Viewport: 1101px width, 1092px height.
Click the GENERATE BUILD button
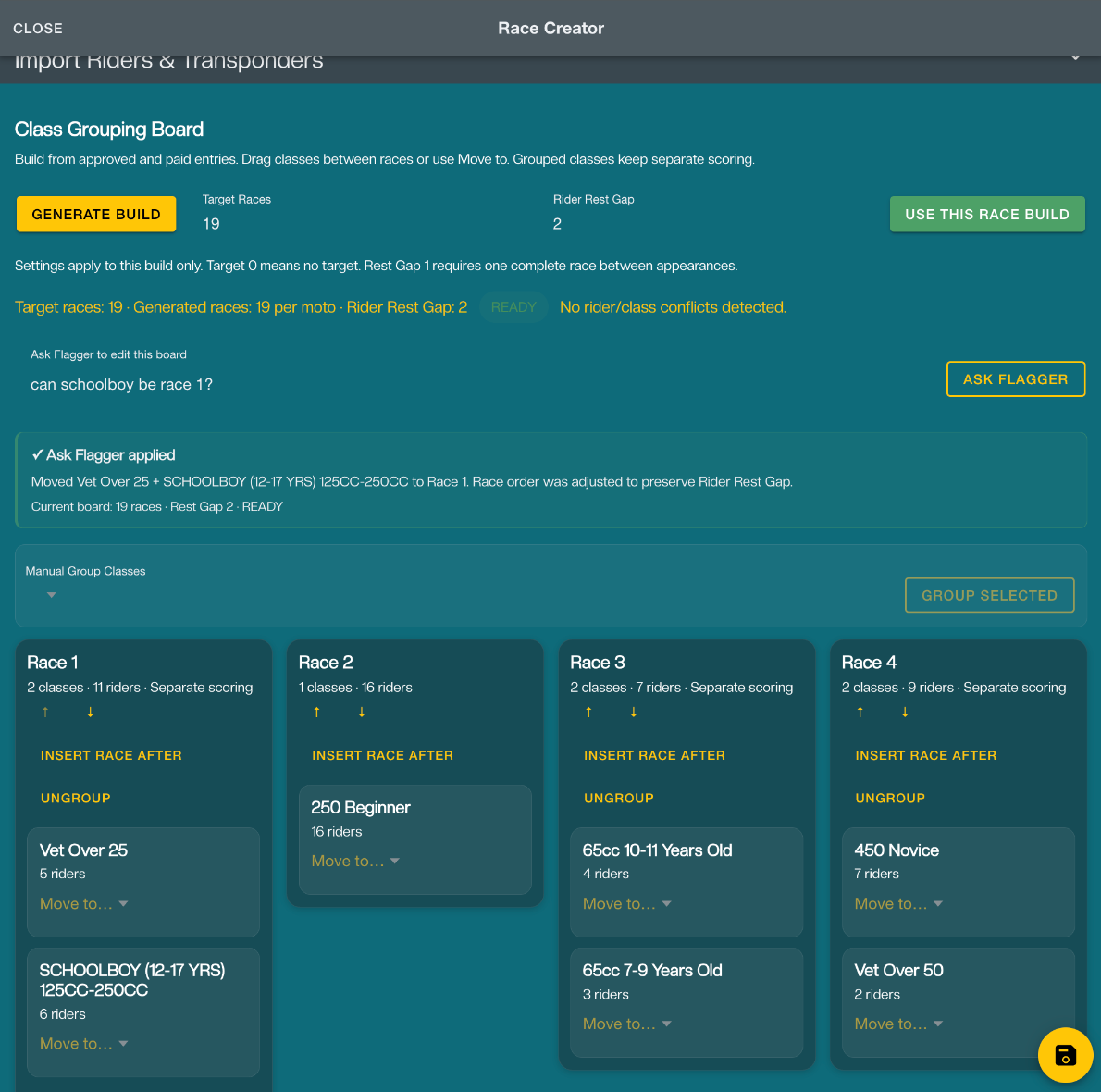click(x=96, y=214)
